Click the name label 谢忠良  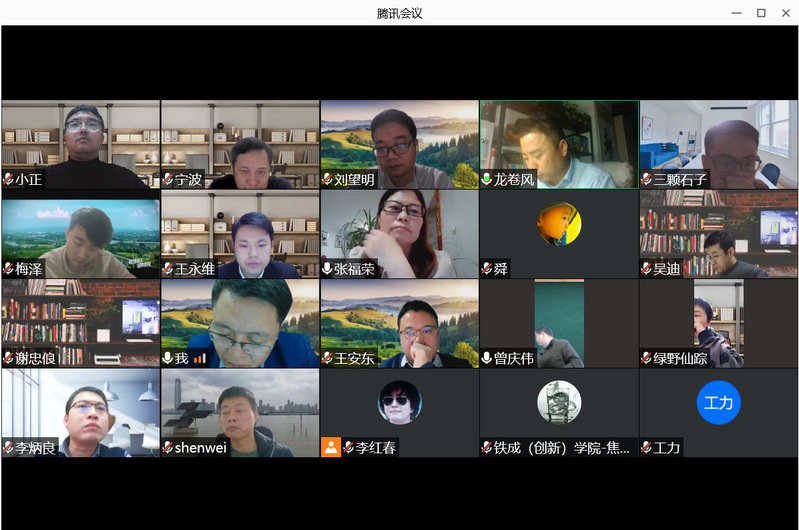tap(35, 358)
